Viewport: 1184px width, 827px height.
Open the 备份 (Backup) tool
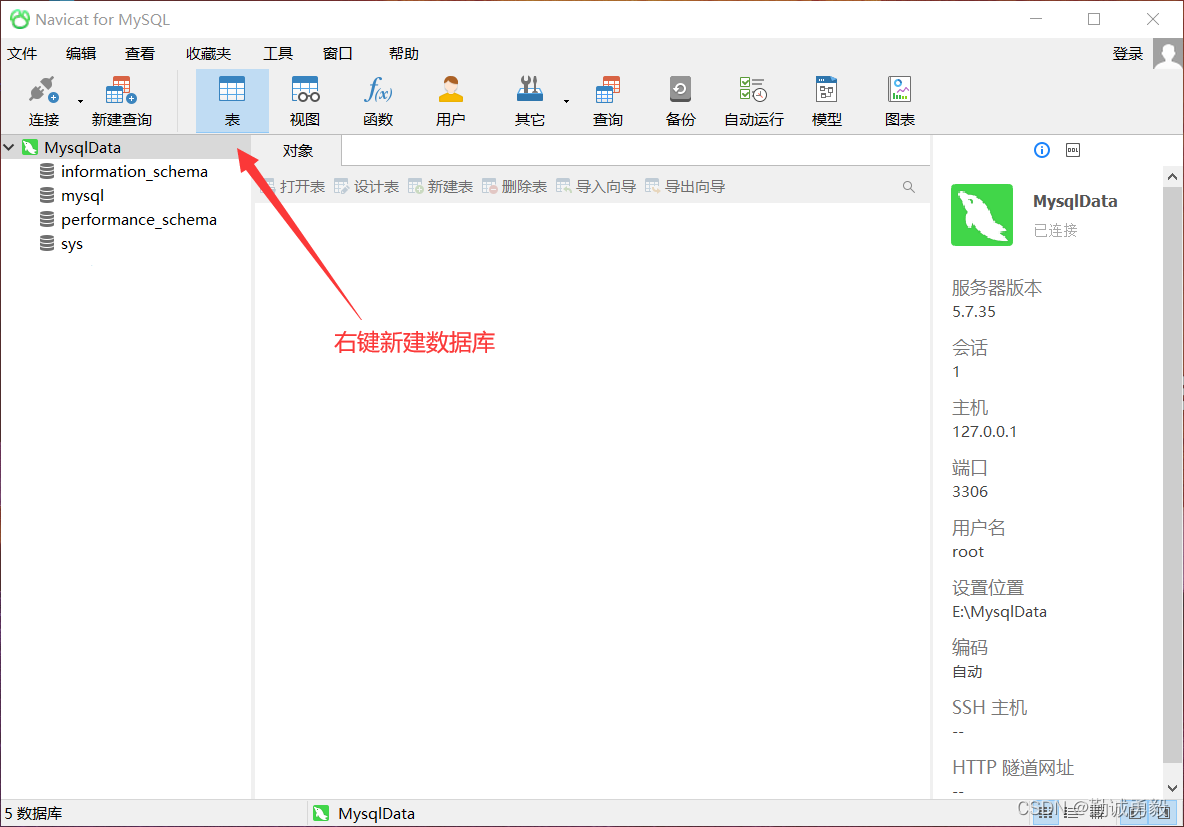[x=680, y=101]
